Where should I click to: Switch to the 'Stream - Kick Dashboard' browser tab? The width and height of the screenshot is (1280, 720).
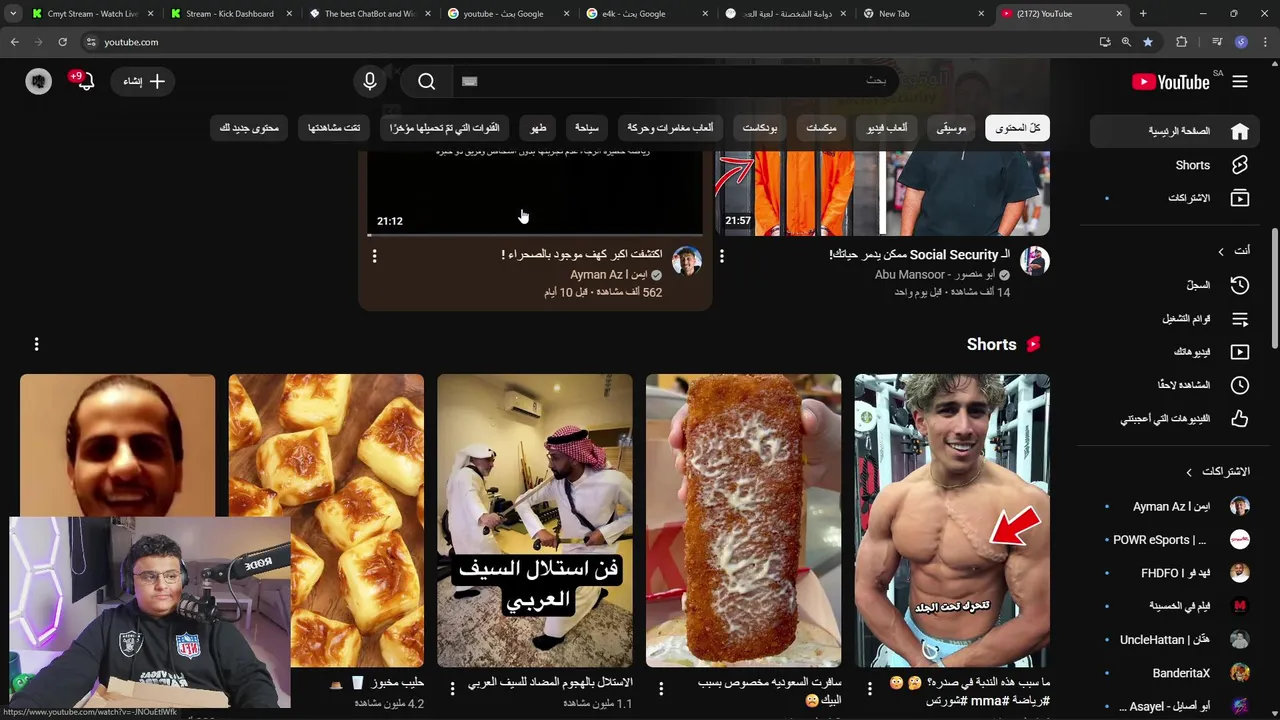[x=230, y=14]
